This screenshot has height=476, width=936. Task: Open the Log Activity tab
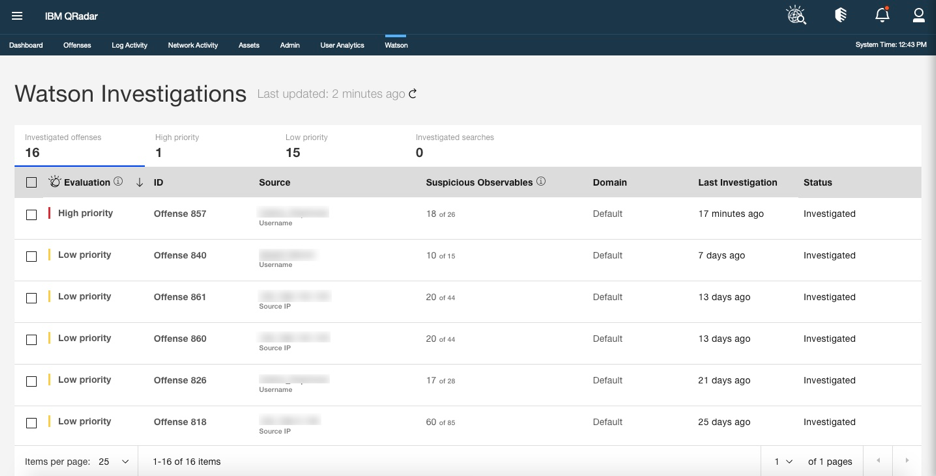[129, 45]
